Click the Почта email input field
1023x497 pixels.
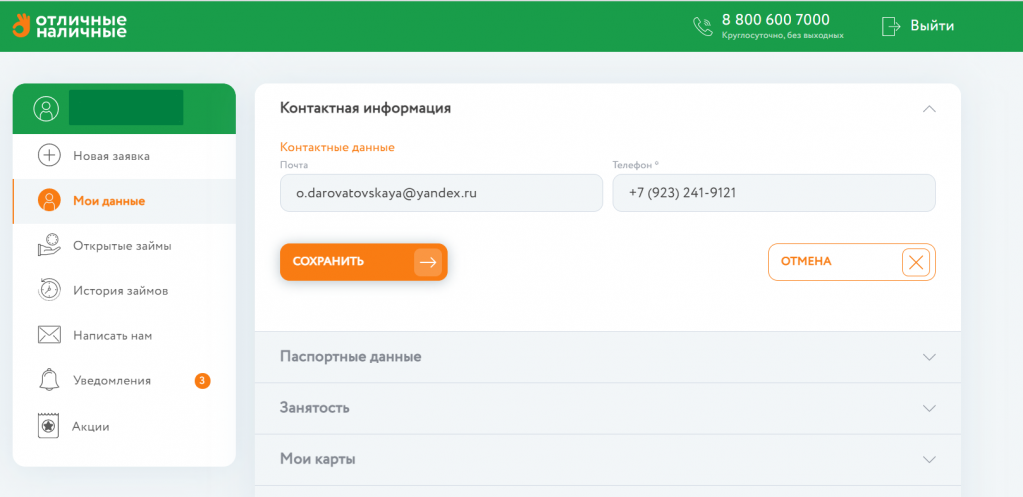(441, 193)
